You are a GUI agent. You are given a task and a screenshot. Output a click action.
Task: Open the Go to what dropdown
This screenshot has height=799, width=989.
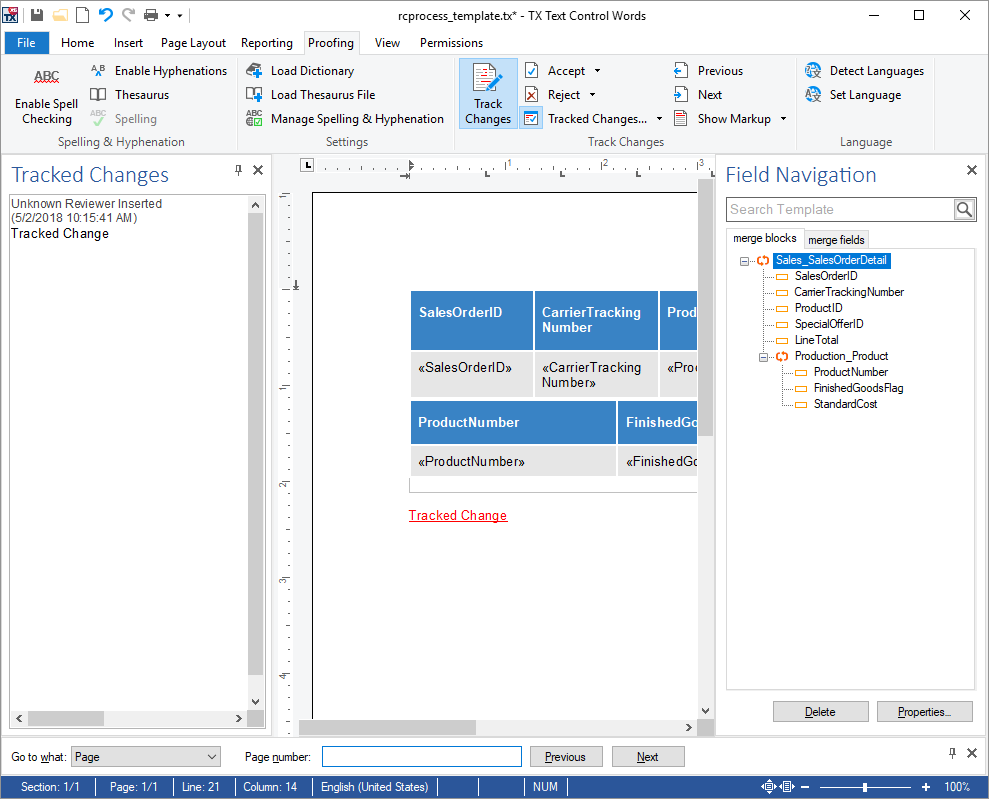point(146,757)
